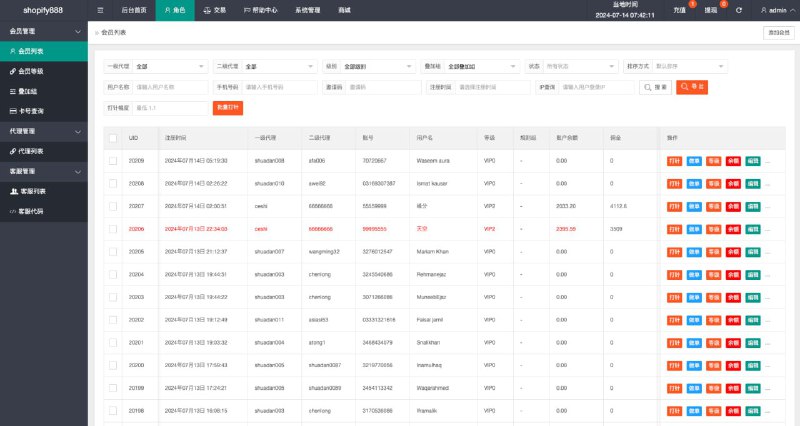The image size is (800, 426).
Task: Open the 系统管理 top menu
Action: coord(308,10)
